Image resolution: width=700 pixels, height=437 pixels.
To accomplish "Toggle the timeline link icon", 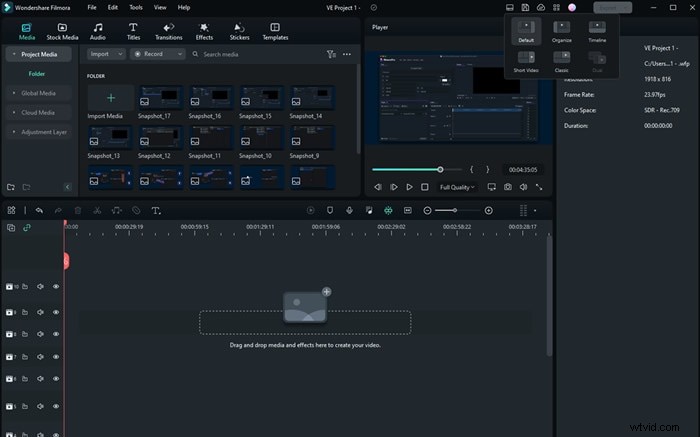I will 27,228.
